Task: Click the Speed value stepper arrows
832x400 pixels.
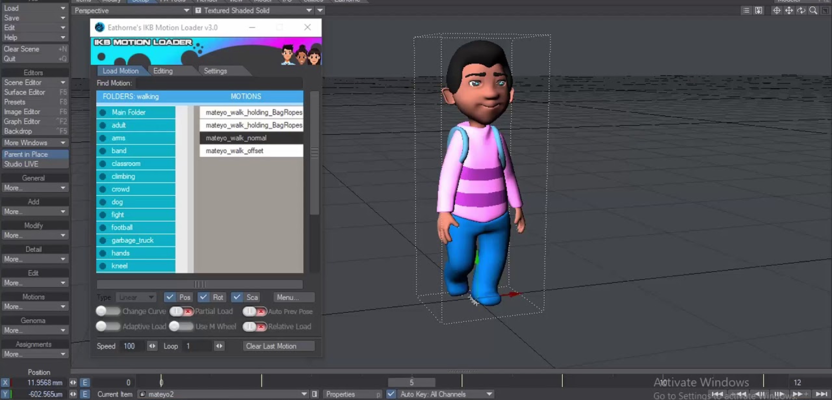Action: [x=152, y=346]
